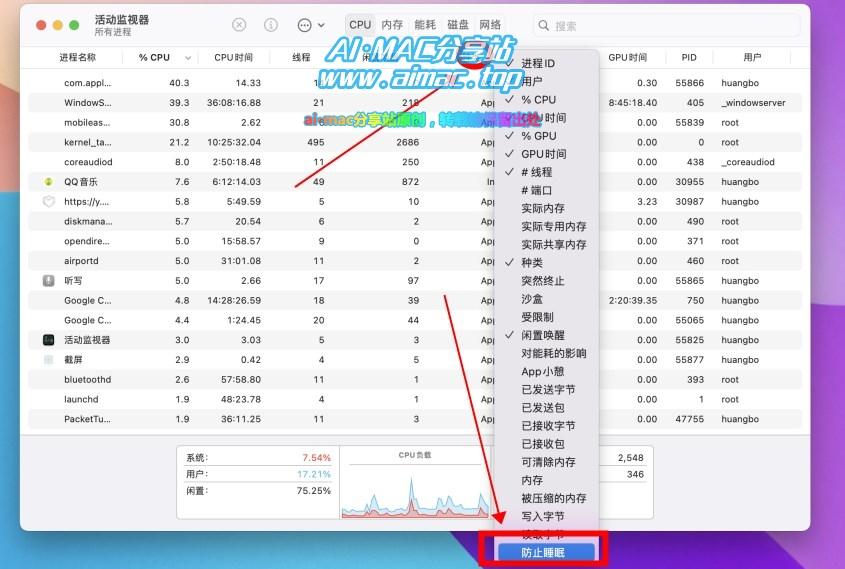Click the stop process toolbar icon
Image resolution: width=845 pixels, height=569 pixels.
(x=239, y=25)
